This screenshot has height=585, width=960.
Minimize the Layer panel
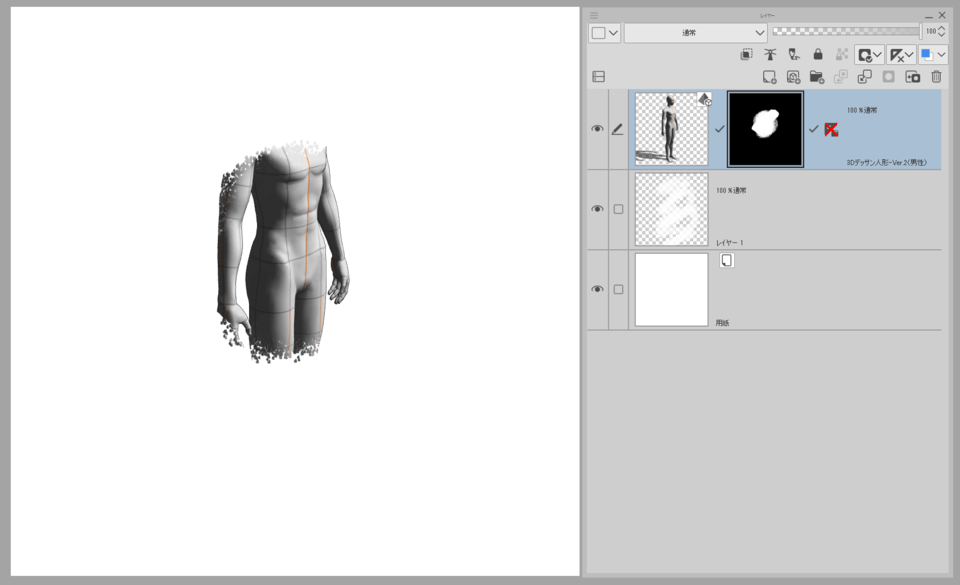tap(929, 16)
